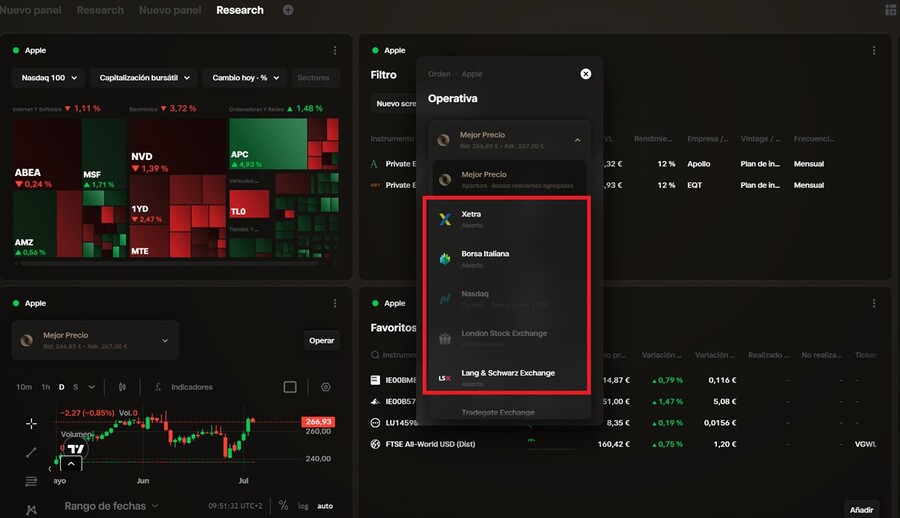Open chart settings gear icon
The width and height of the screenshot is (900, 518).
(x=325, y=387)
